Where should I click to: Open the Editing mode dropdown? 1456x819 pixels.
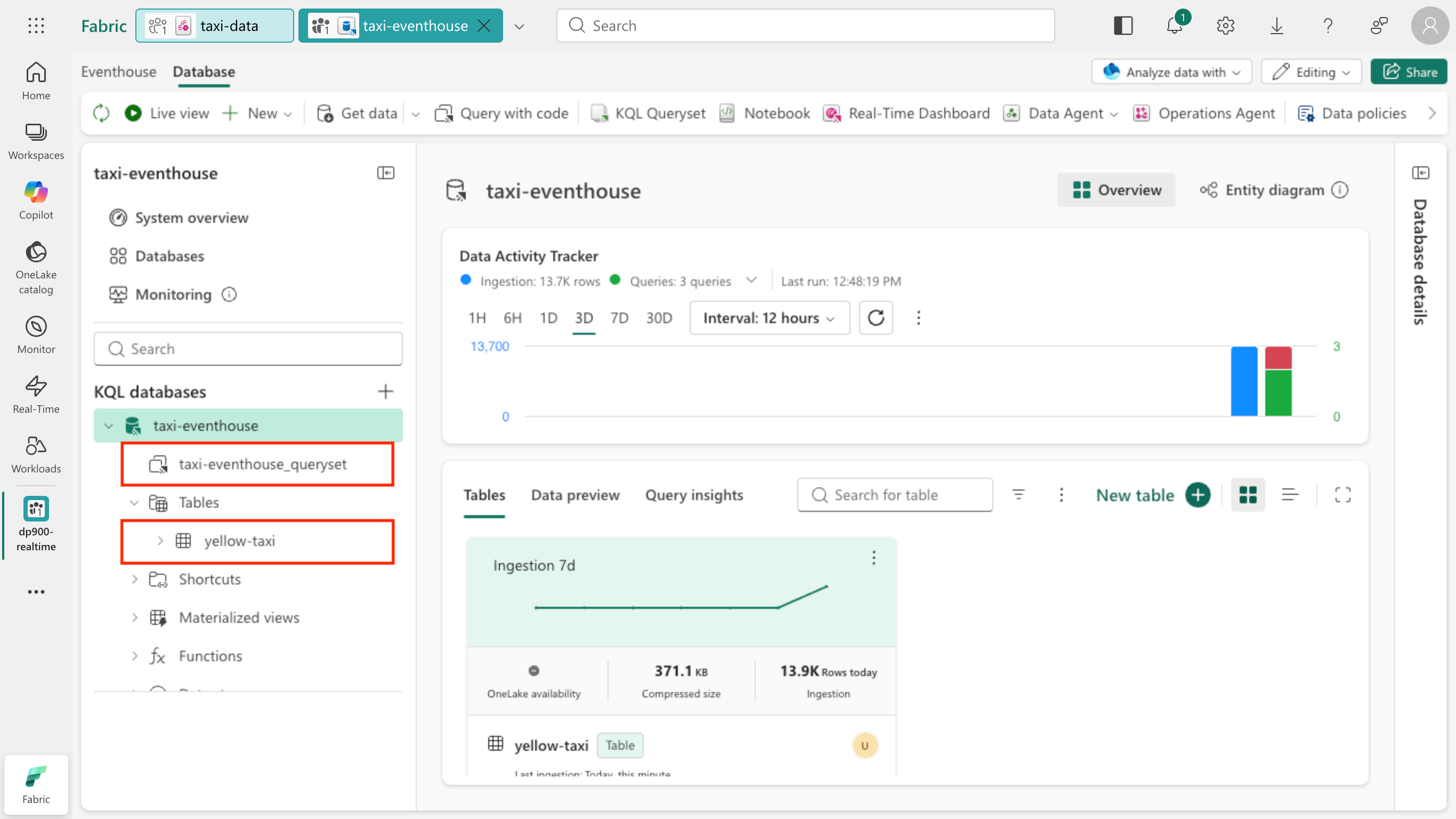(1311, 72)
